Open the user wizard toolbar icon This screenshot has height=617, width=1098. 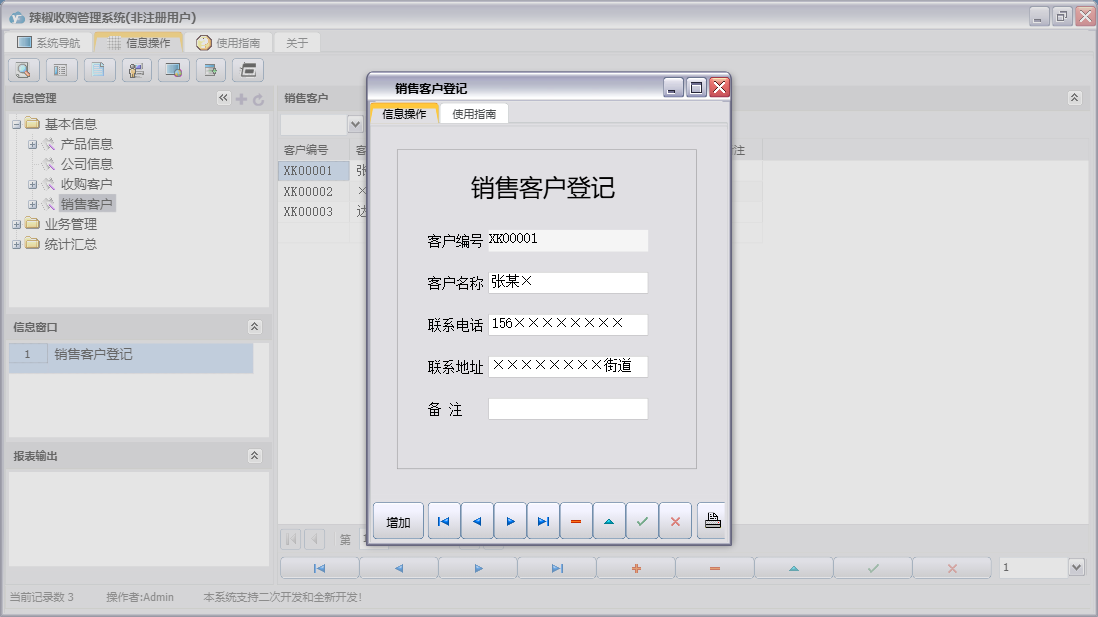(x=136, y=70)
